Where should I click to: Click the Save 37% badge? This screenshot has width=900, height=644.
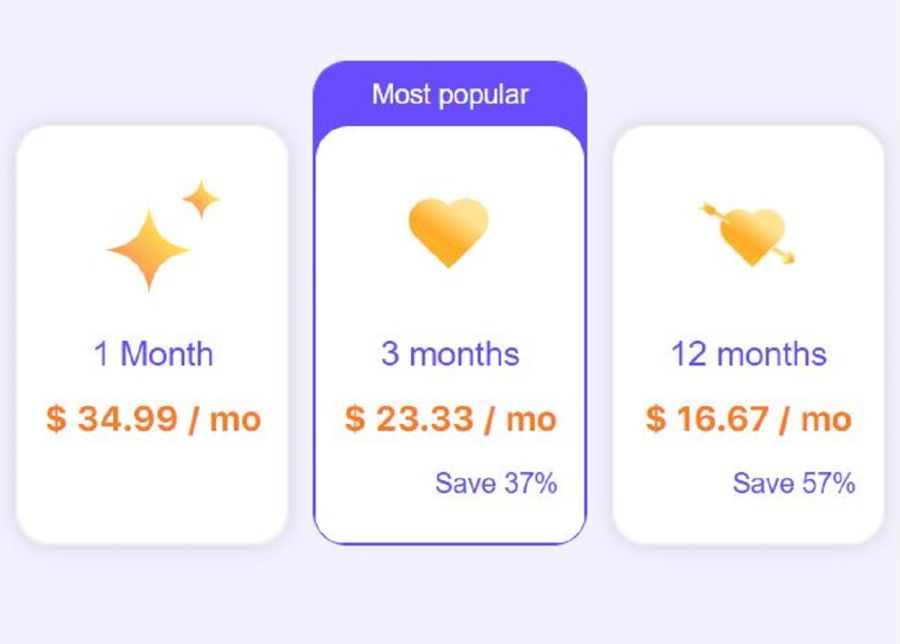(498, 483)
